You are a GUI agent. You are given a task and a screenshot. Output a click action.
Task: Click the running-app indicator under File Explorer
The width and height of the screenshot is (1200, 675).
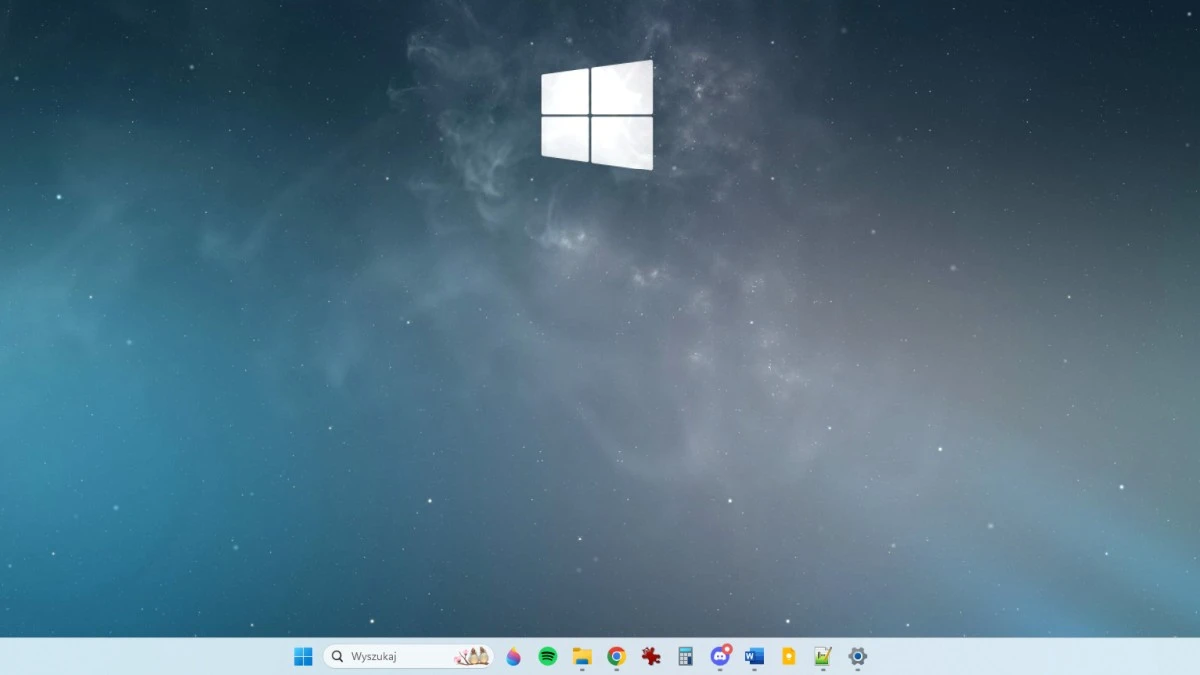point(582,669)
